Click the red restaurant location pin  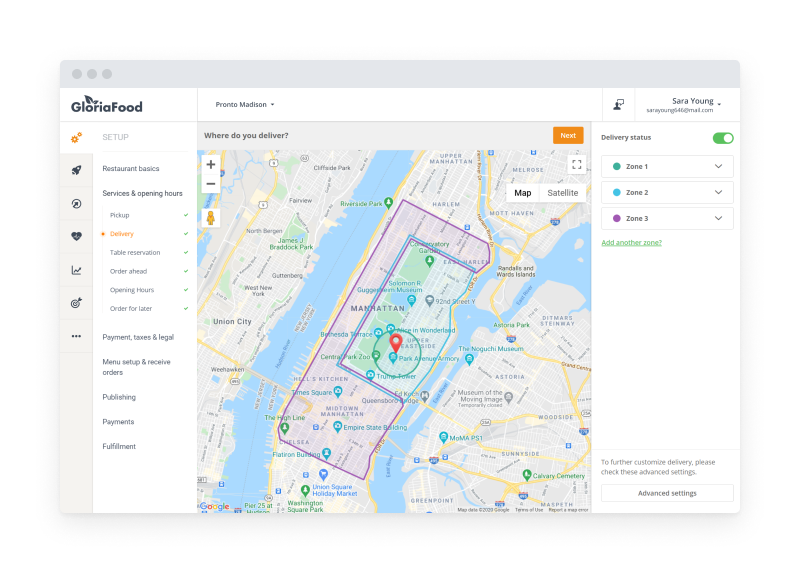pyautogui.click(x=395, y=343)
